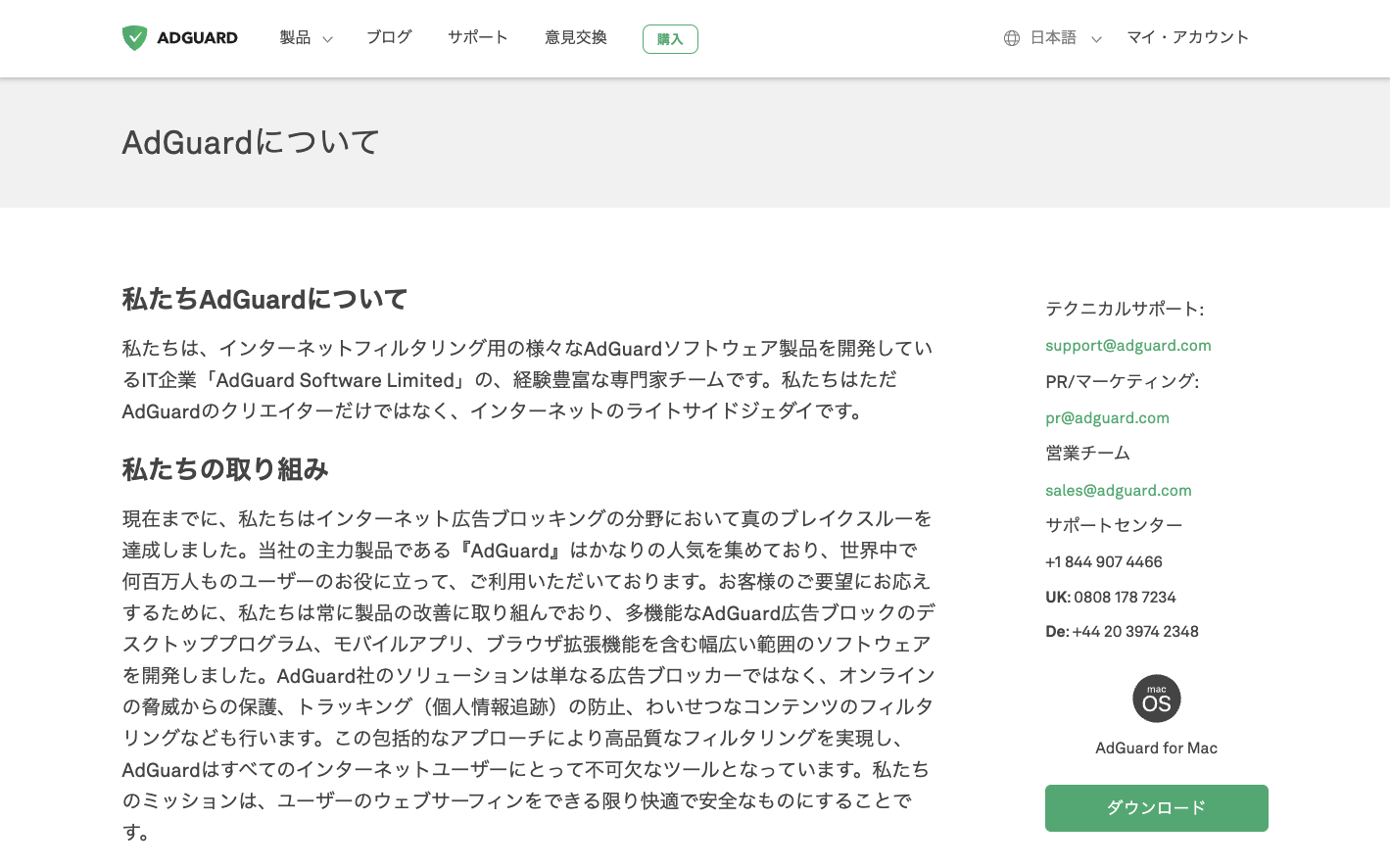1390x868 pixels.
Task: Click the テクニカルサポート: label
Action: click(1125, 309)
